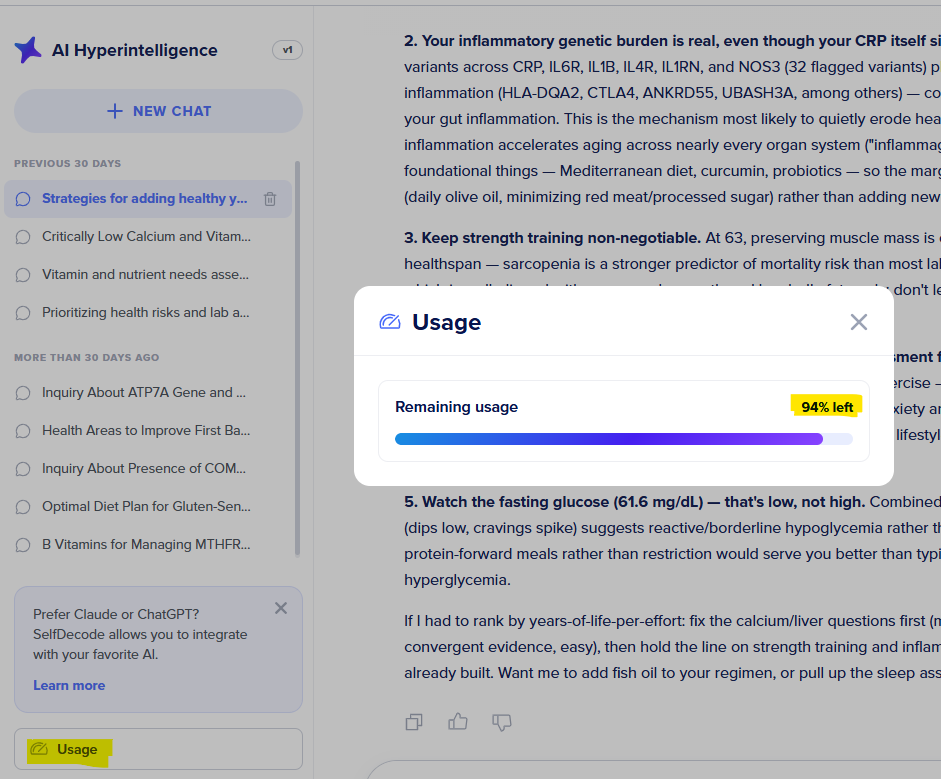The image size is (941, 779).
Task: Copy the response with the copy icon
Action: [x=414, y=722]
